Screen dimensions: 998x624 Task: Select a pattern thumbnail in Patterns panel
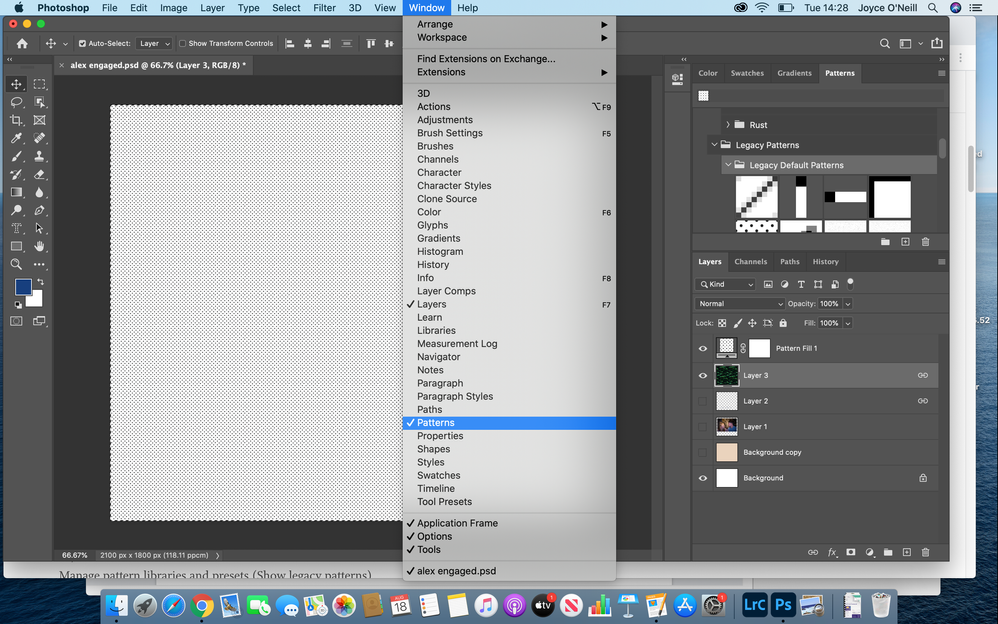click(757, 197)
